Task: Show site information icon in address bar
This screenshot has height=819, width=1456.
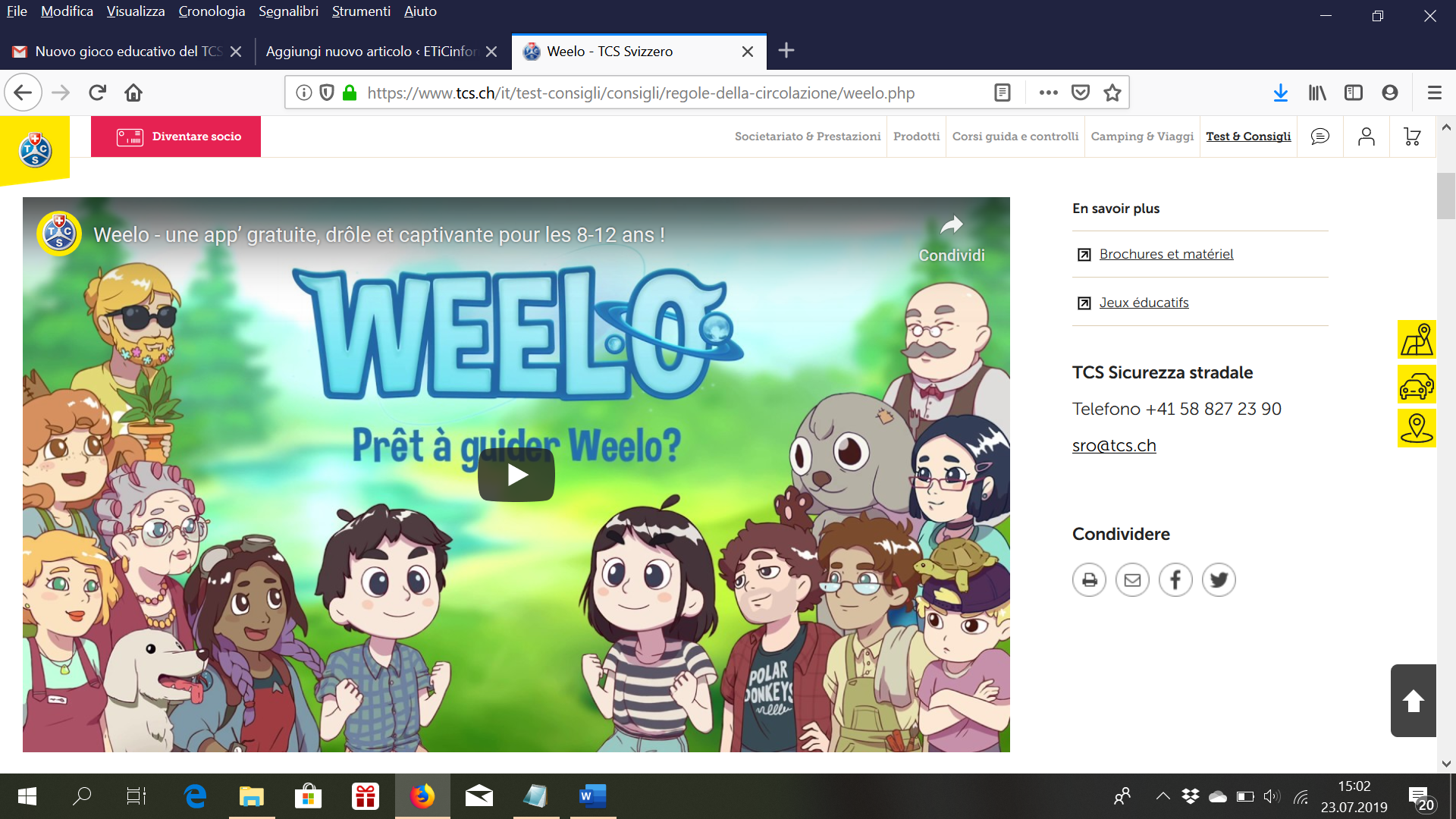Action: click(304, 93)
